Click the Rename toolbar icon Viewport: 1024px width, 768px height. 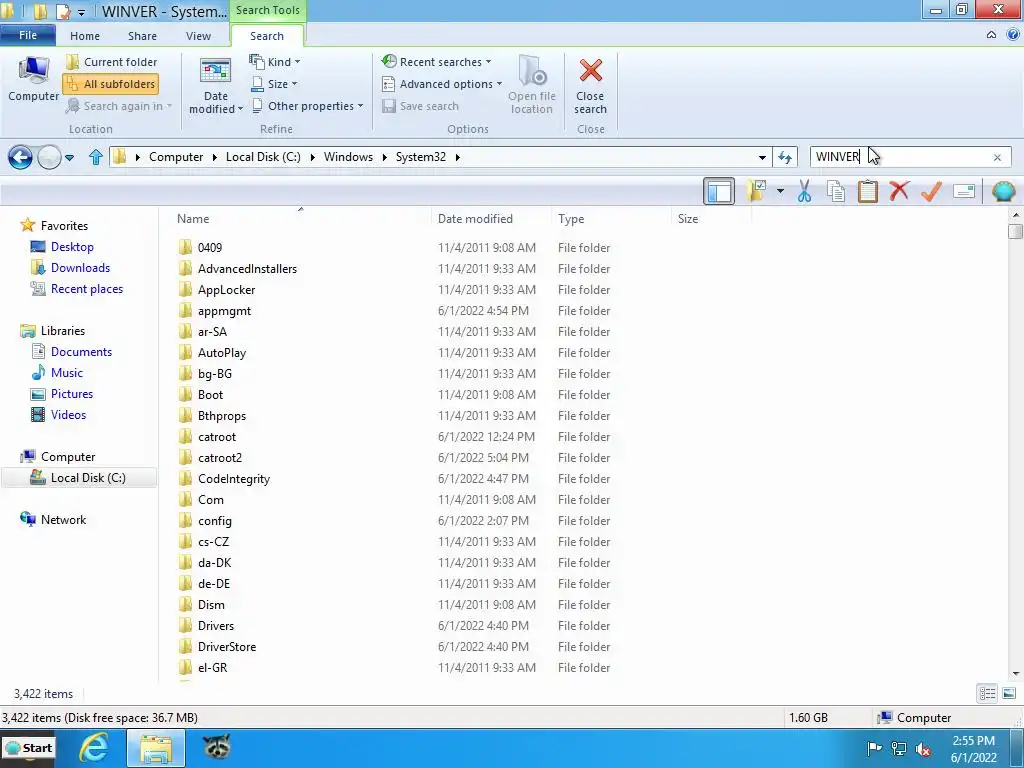click(x=964, y=191)
